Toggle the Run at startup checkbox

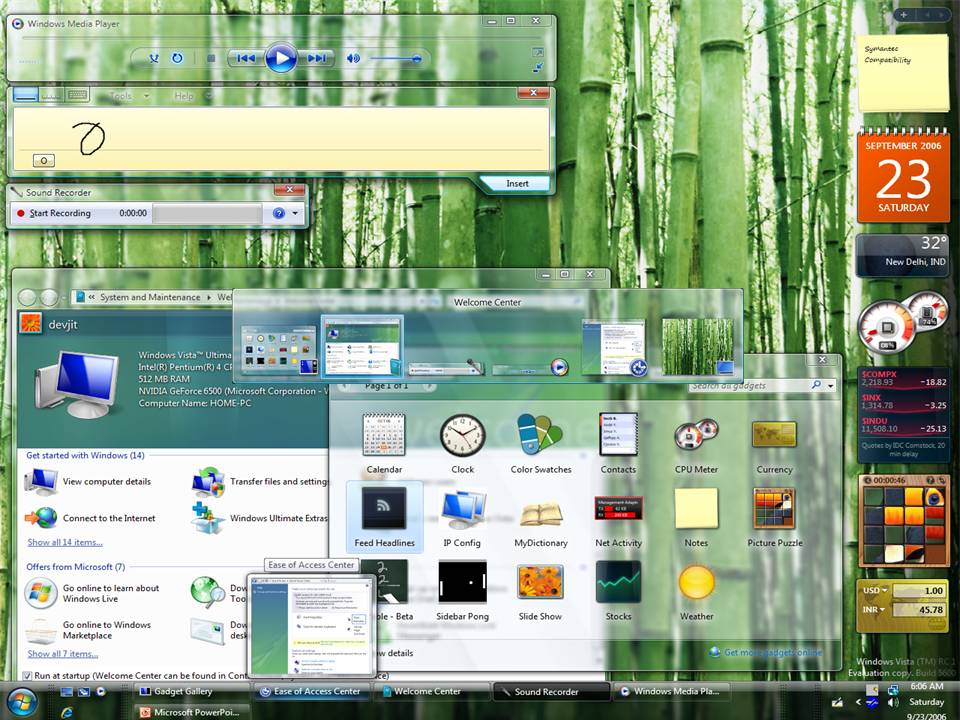[x=27, y=675]
